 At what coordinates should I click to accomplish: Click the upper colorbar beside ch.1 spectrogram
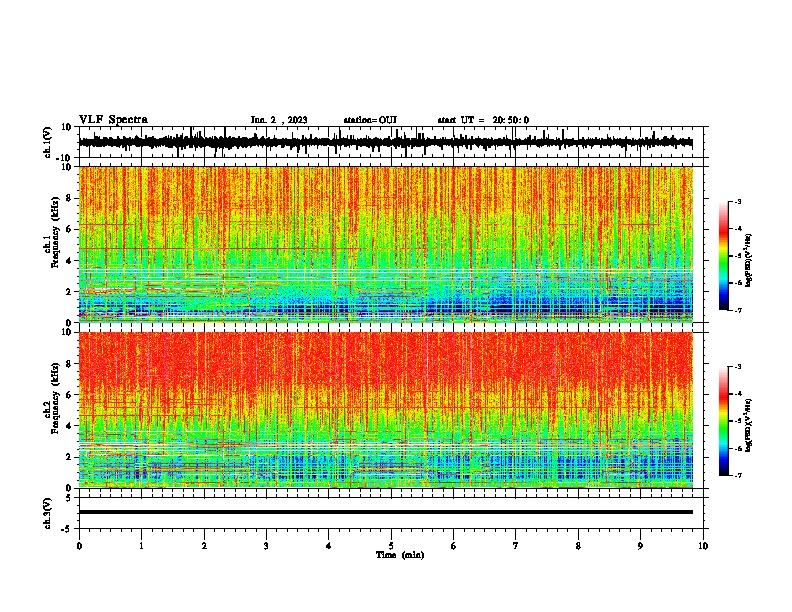point(723,256)
